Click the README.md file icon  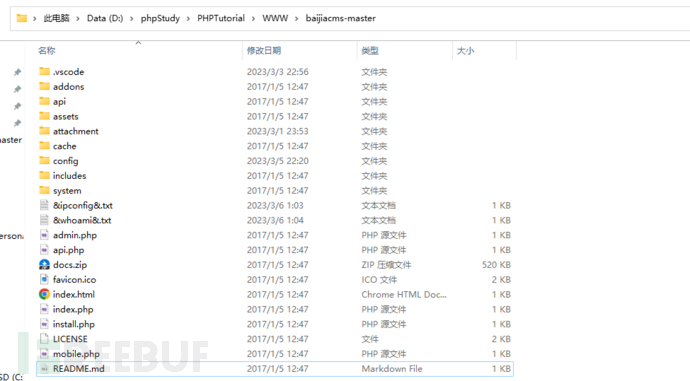pos(44,369)
